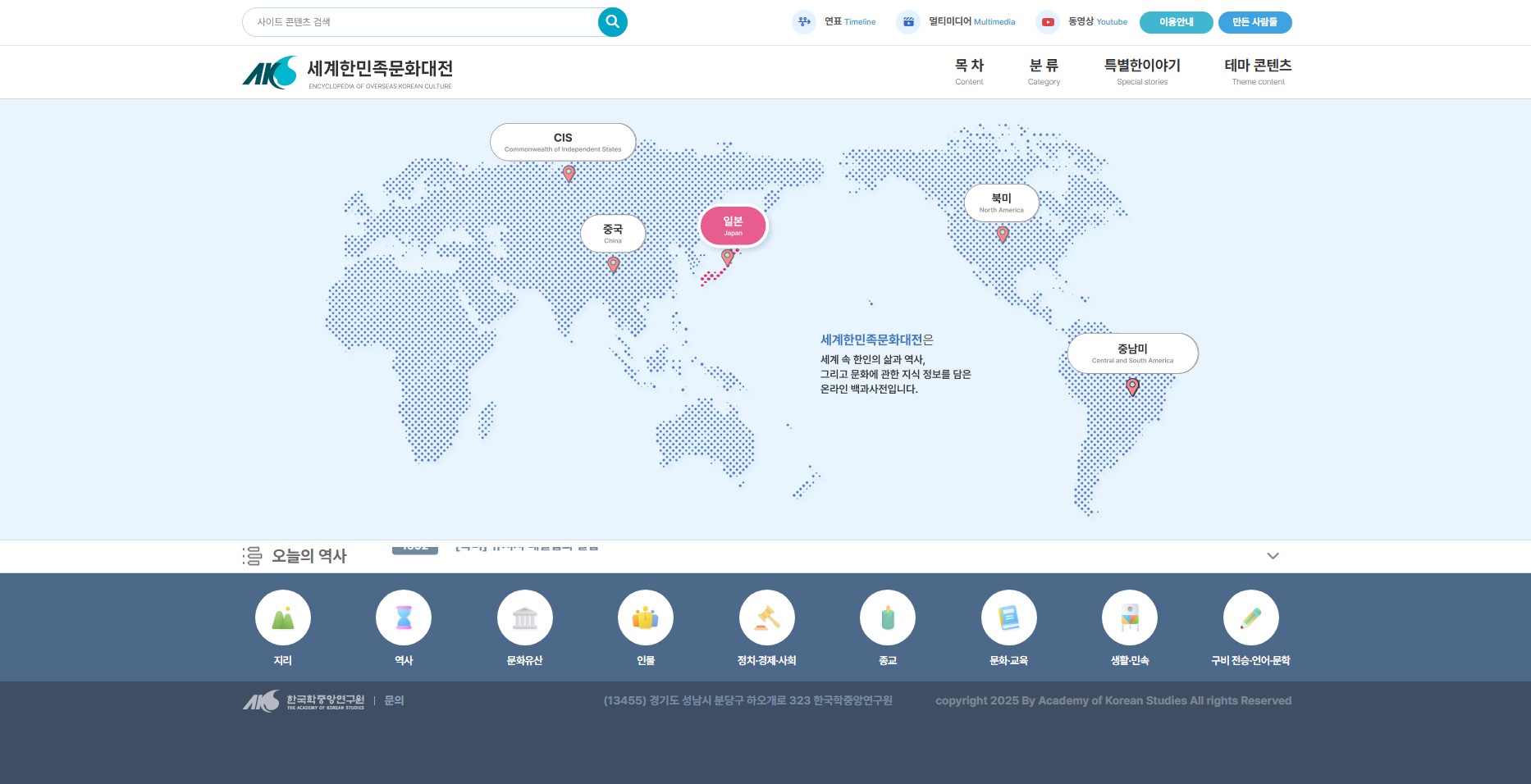Click the 만든 사람들 button

tap(1255, 22)
